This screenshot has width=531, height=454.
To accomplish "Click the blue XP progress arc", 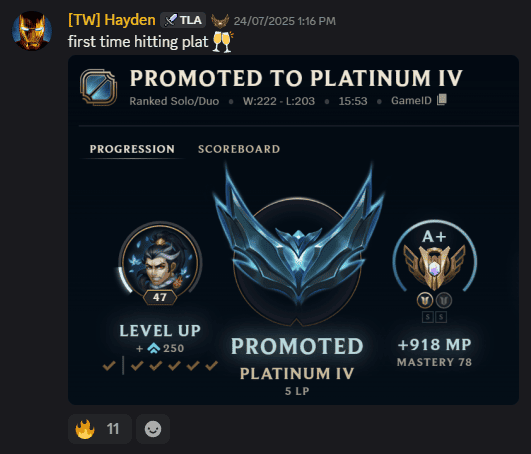I will [x=124, y=280].
